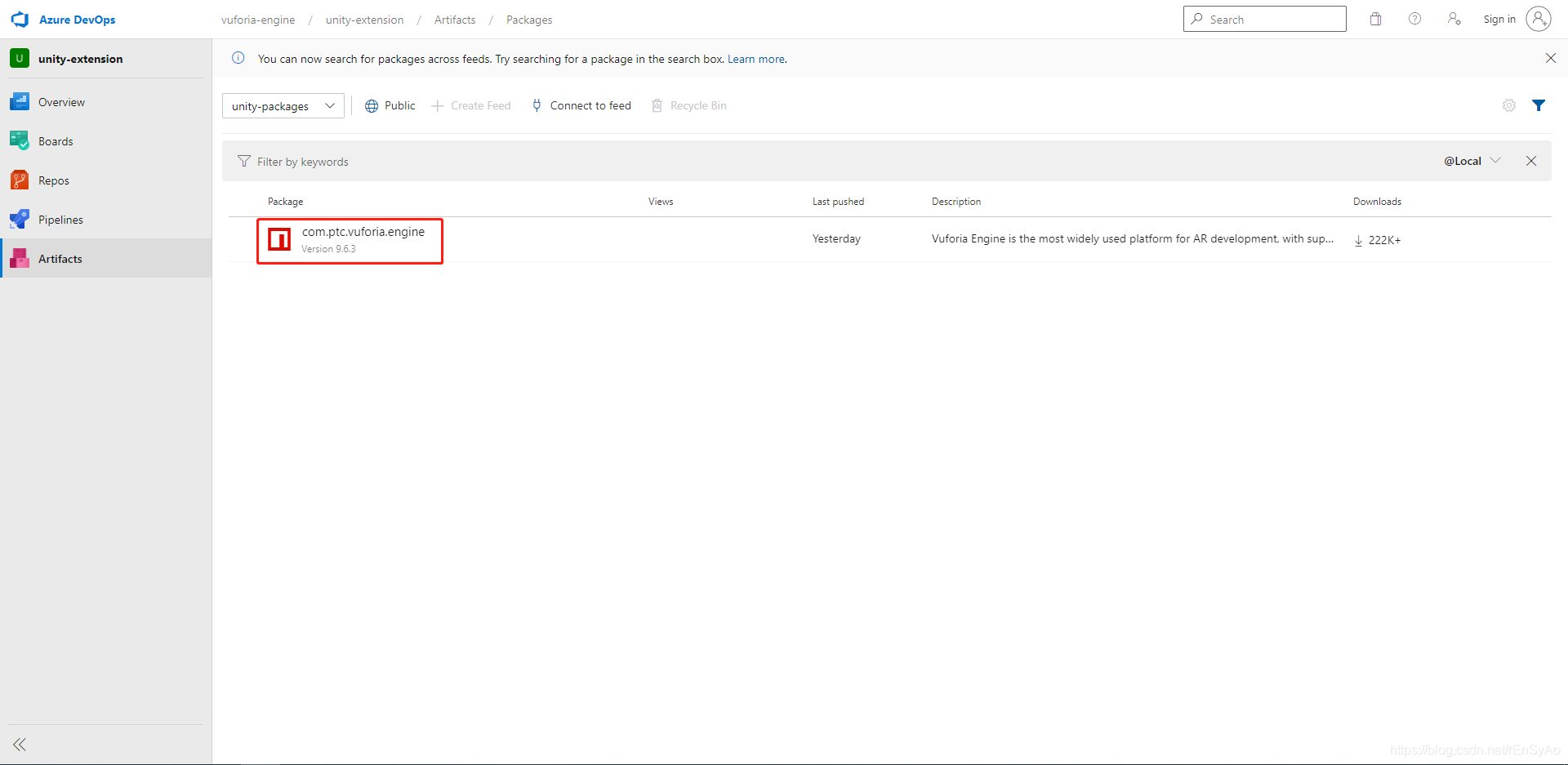Click the green U project avatar
This screenshot has width=1568, height=765.
20,58
